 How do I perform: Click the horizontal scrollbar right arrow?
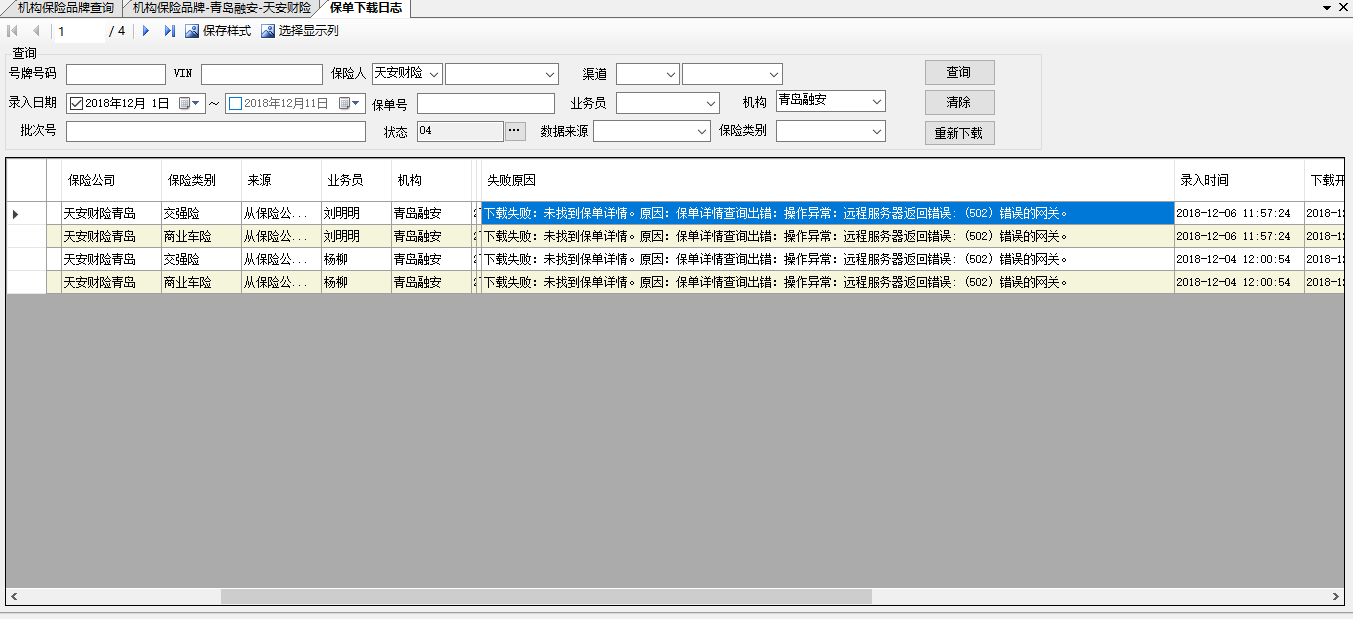click(1336, 596)
